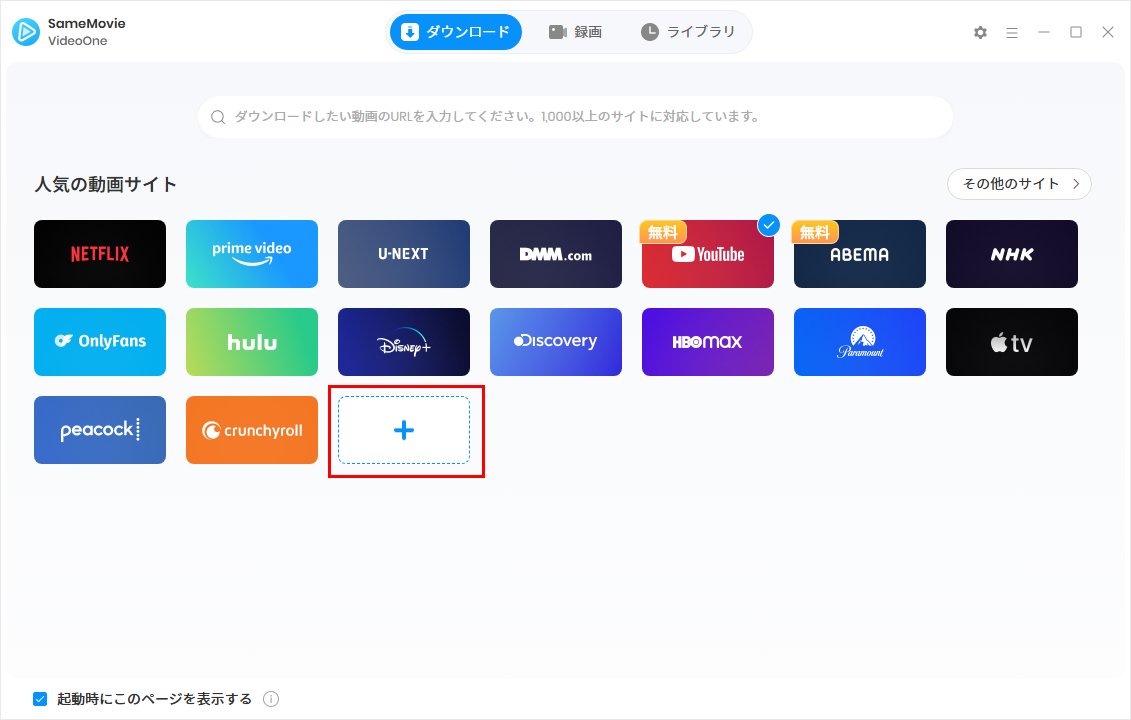Click the search magnifier icon
Screen dimensions: 1131x720
point(218,117)
